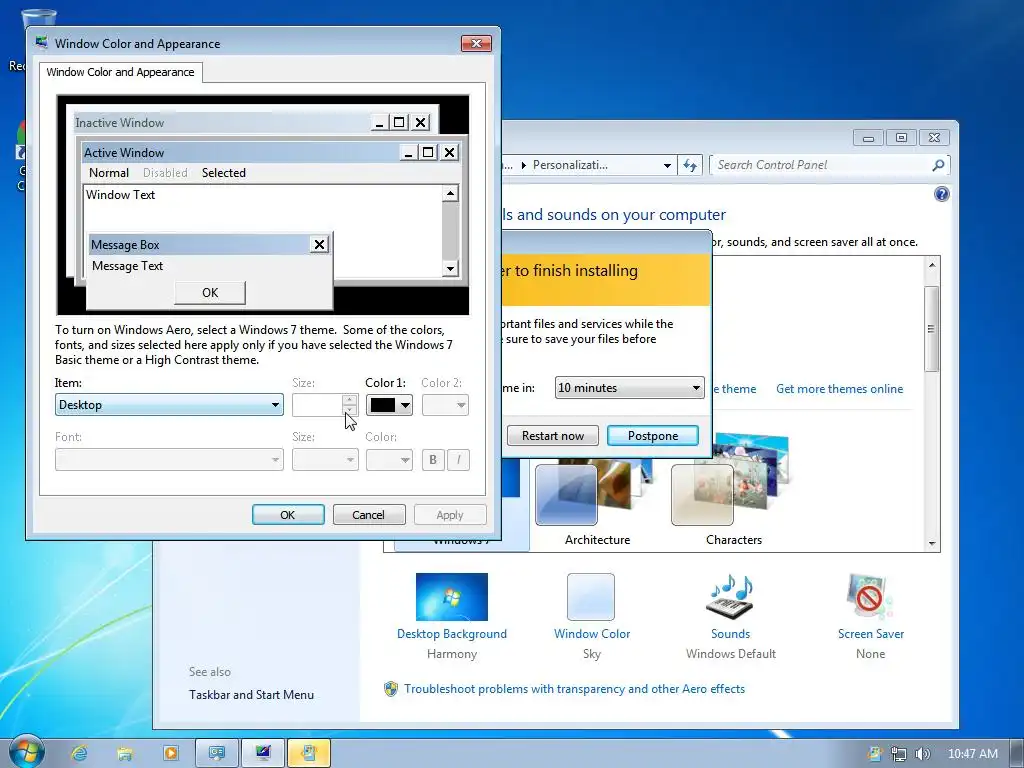Click the greyed-out Apply button
The image size is (1024, 768).
[450, 515]
